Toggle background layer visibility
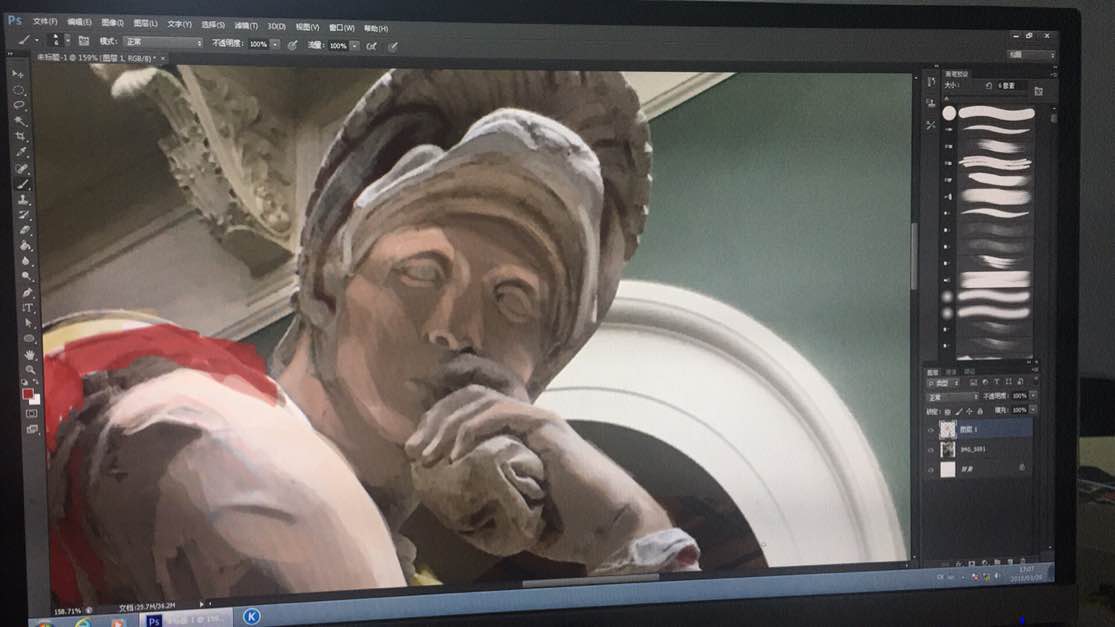The height and width of the screenshot is (627, 1115). pos(931,469)
